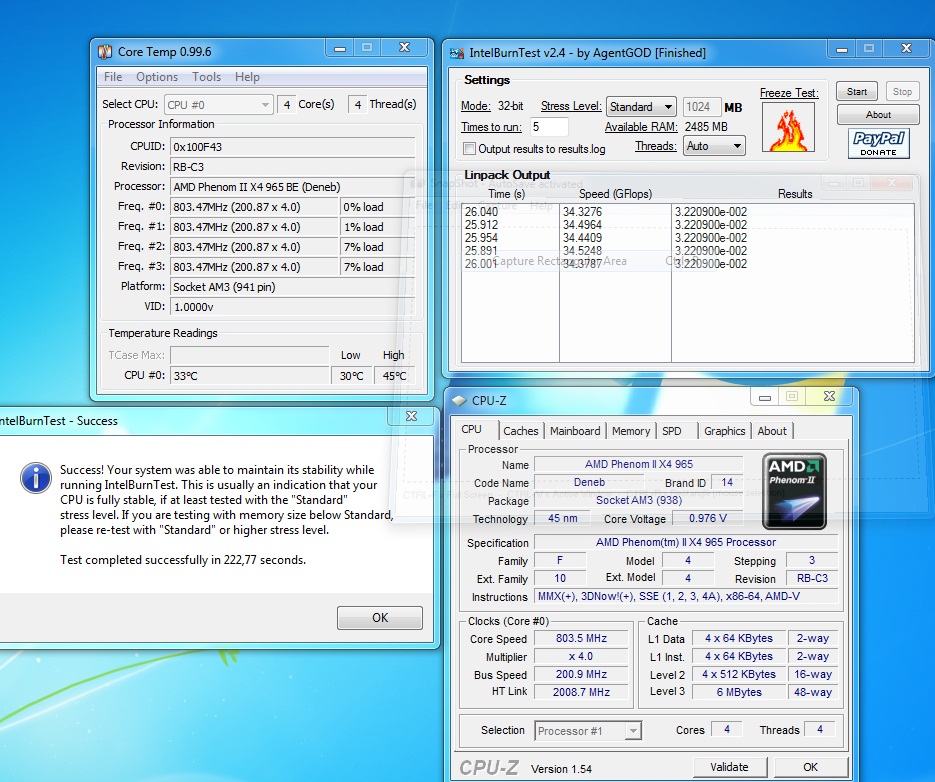Click the Code Name value Deneb
935x782 pixels.
(x=589, y=482)
